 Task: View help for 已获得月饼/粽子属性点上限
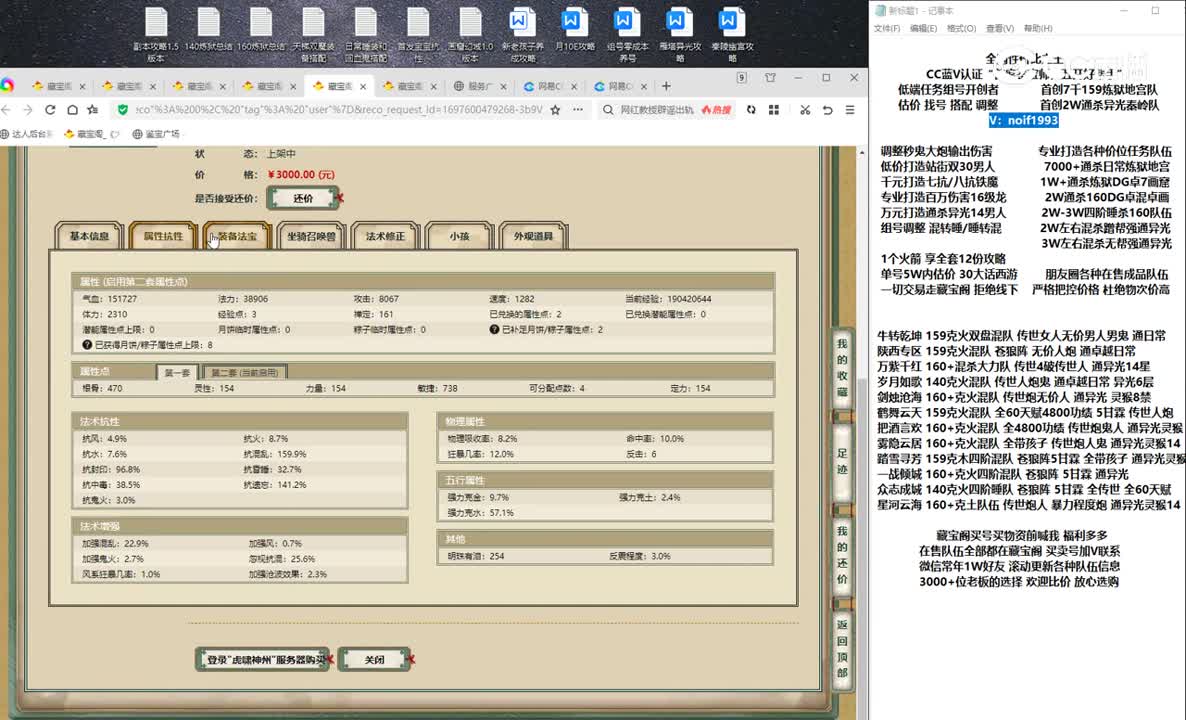click(87, 345)
